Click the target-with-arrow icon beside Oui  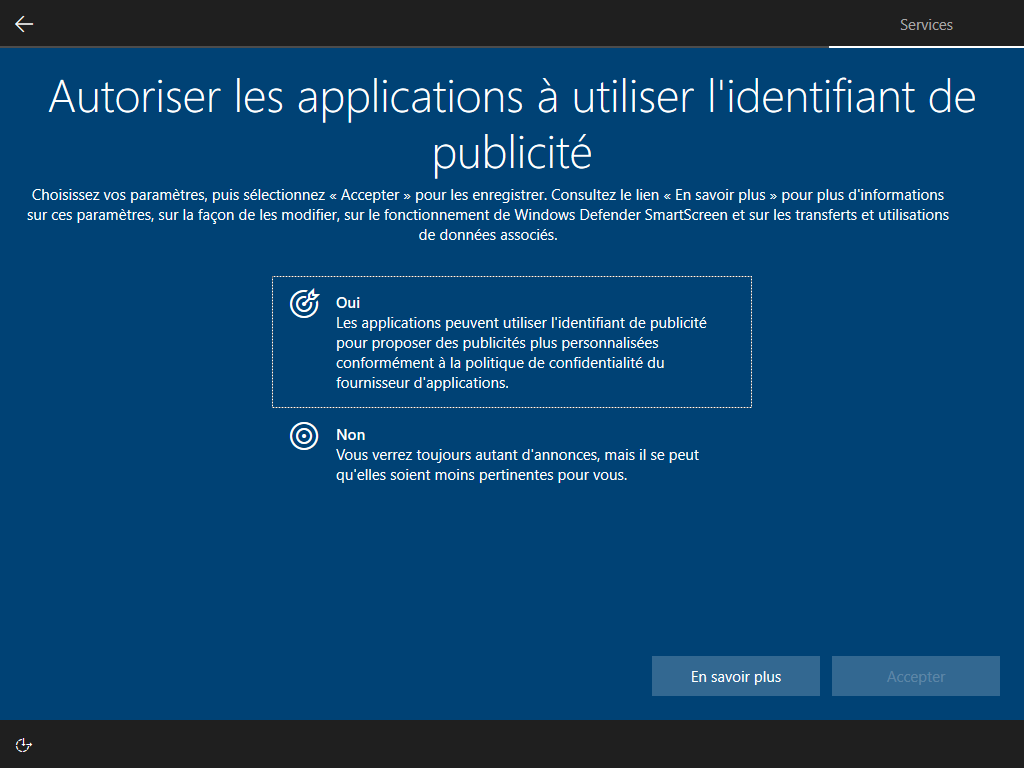coord(304,303)
